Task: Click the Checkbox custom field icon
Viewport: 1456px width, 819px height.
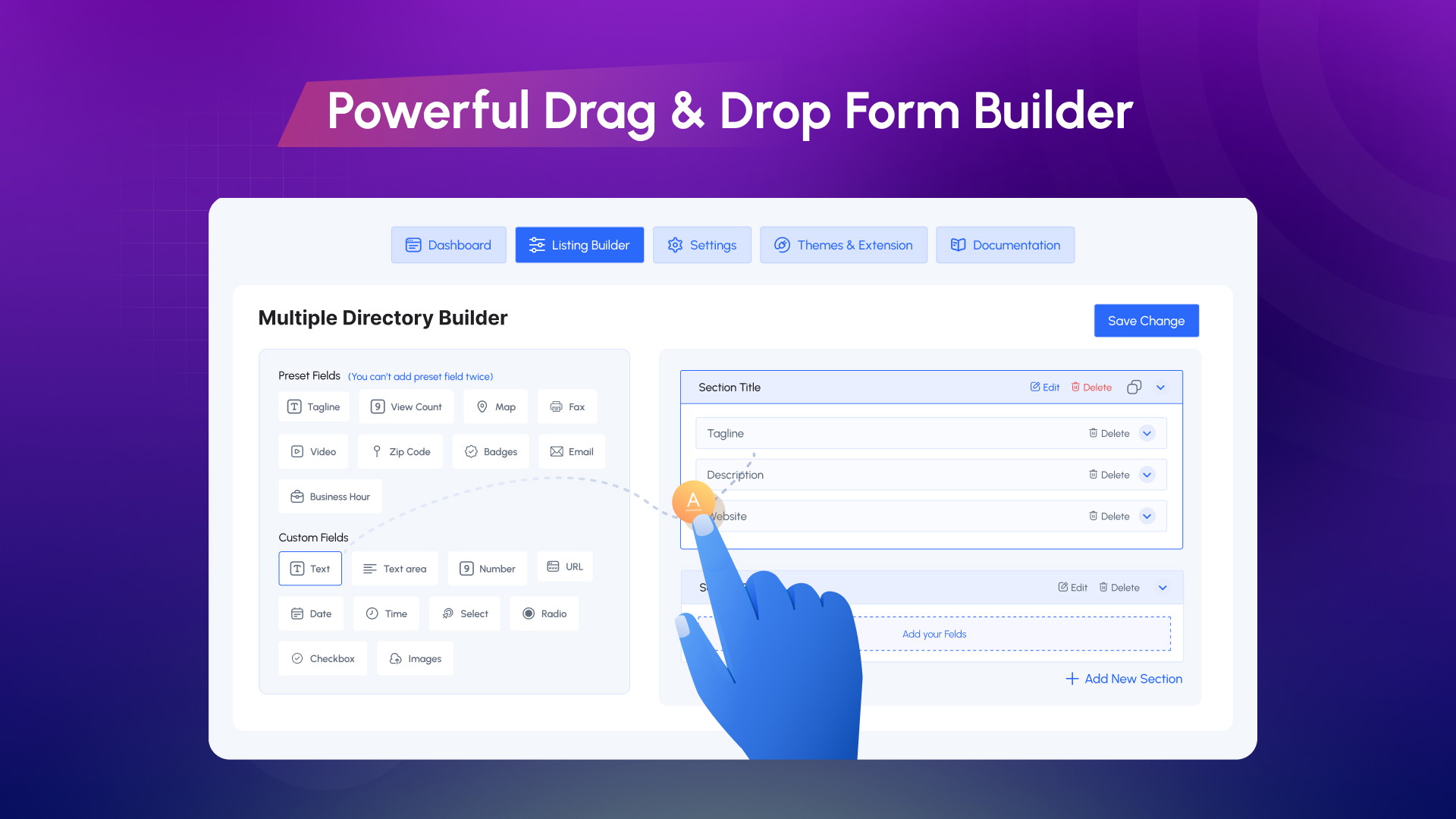Action: pos(297,658)
